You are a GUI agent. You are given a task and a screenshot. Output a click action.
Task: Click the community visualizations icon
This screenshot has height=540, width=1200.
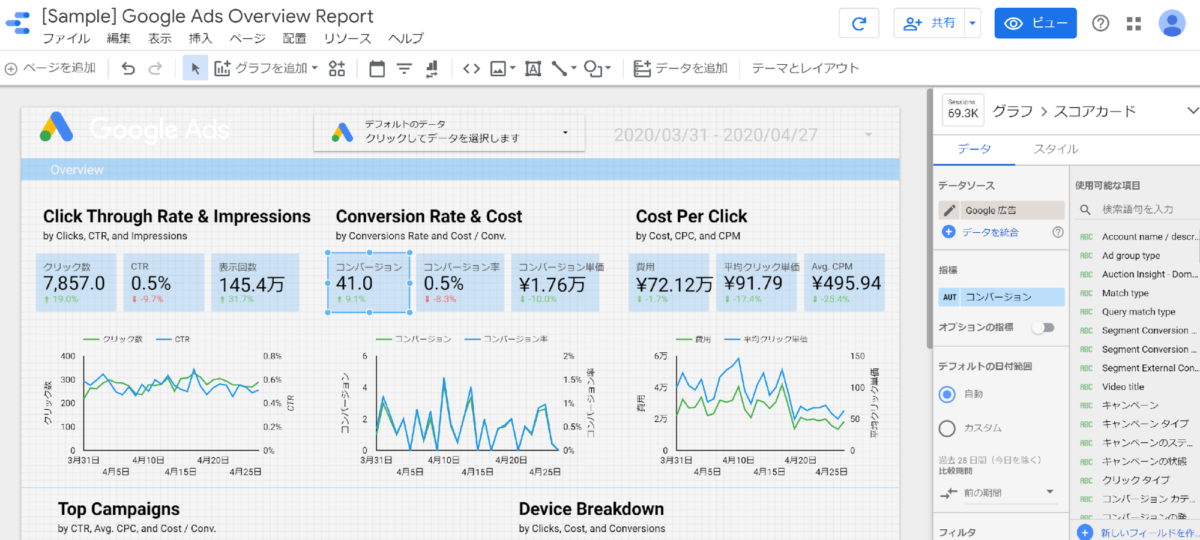pyautogui.click(x=337, y=68)
